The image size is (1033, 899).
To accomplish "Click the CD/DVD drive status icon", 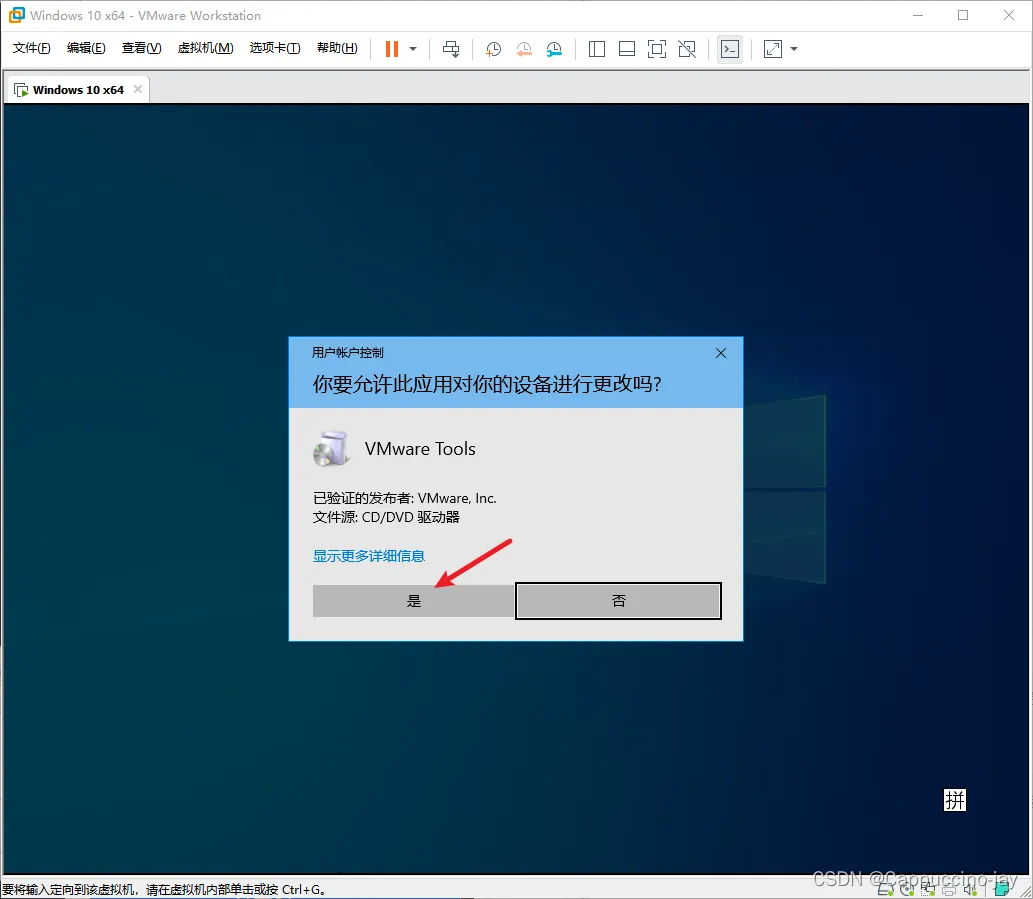I will (907, 890).
